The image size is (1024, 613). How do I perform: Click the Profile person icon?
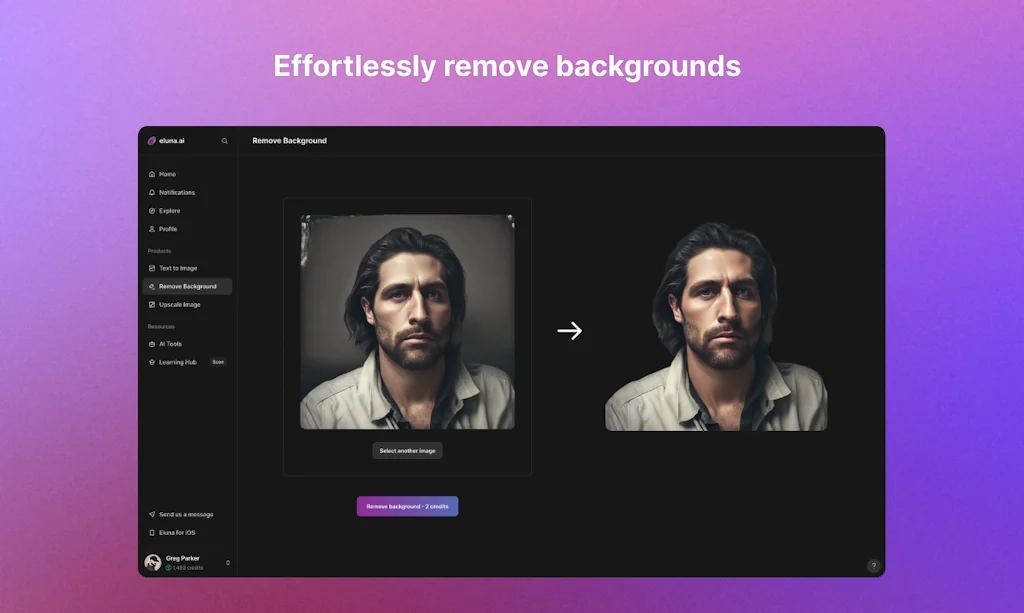[152, 229]
